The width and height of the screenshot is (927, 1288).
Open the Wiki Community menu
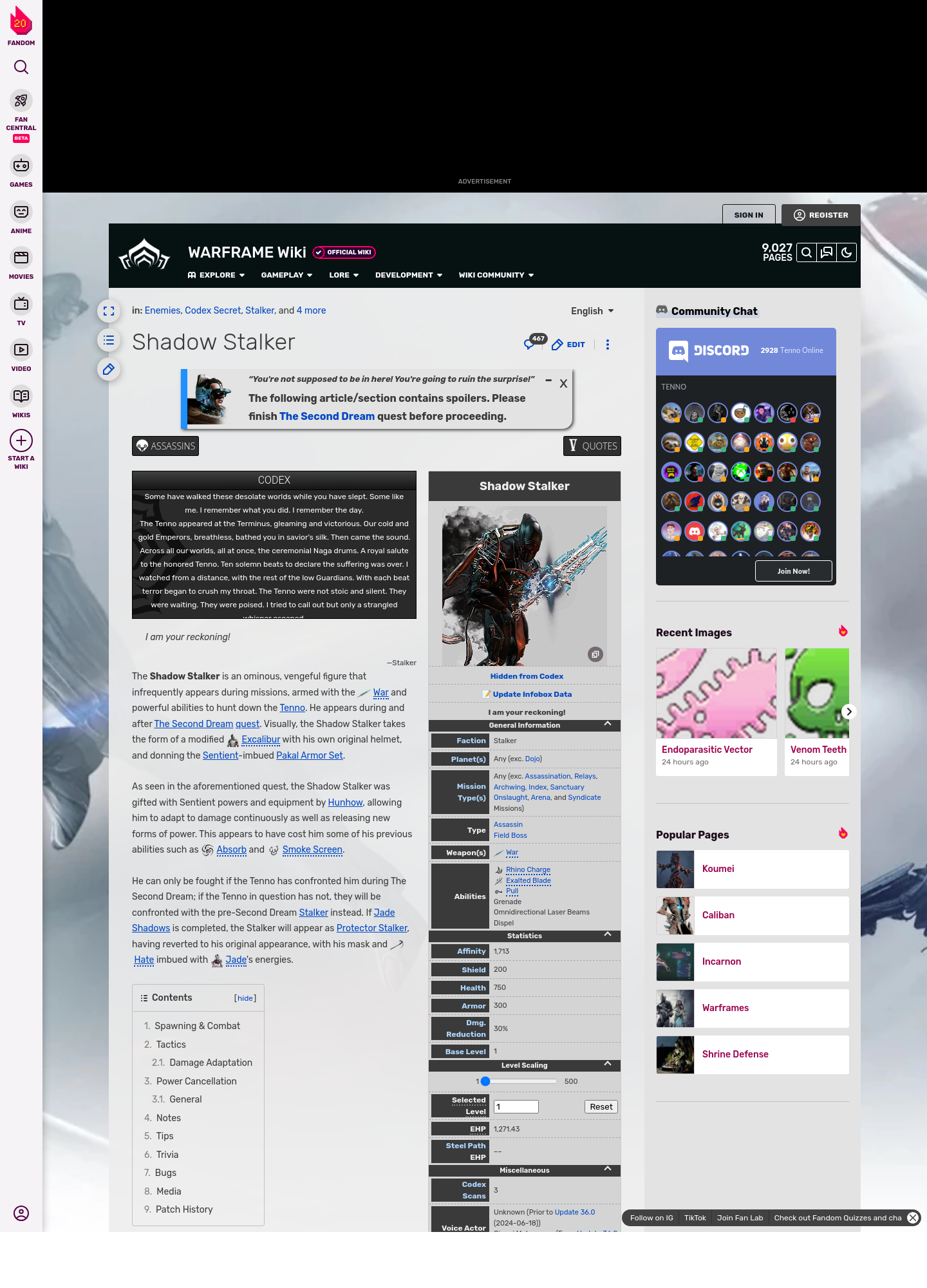coord(496,275)
